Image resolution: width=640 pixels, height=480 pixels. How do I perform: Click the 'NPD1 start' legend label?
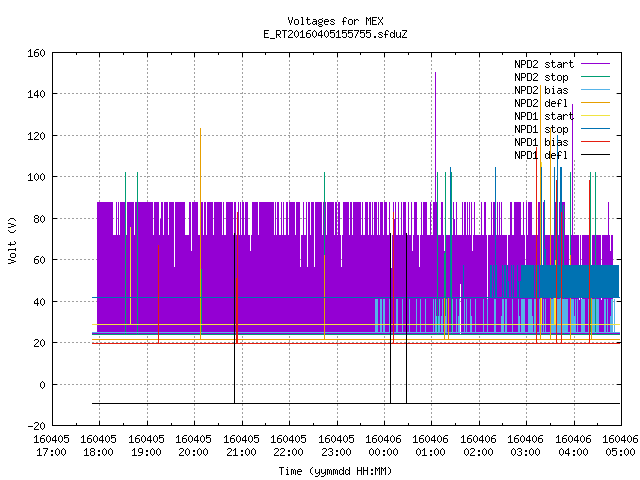[544, 116]
